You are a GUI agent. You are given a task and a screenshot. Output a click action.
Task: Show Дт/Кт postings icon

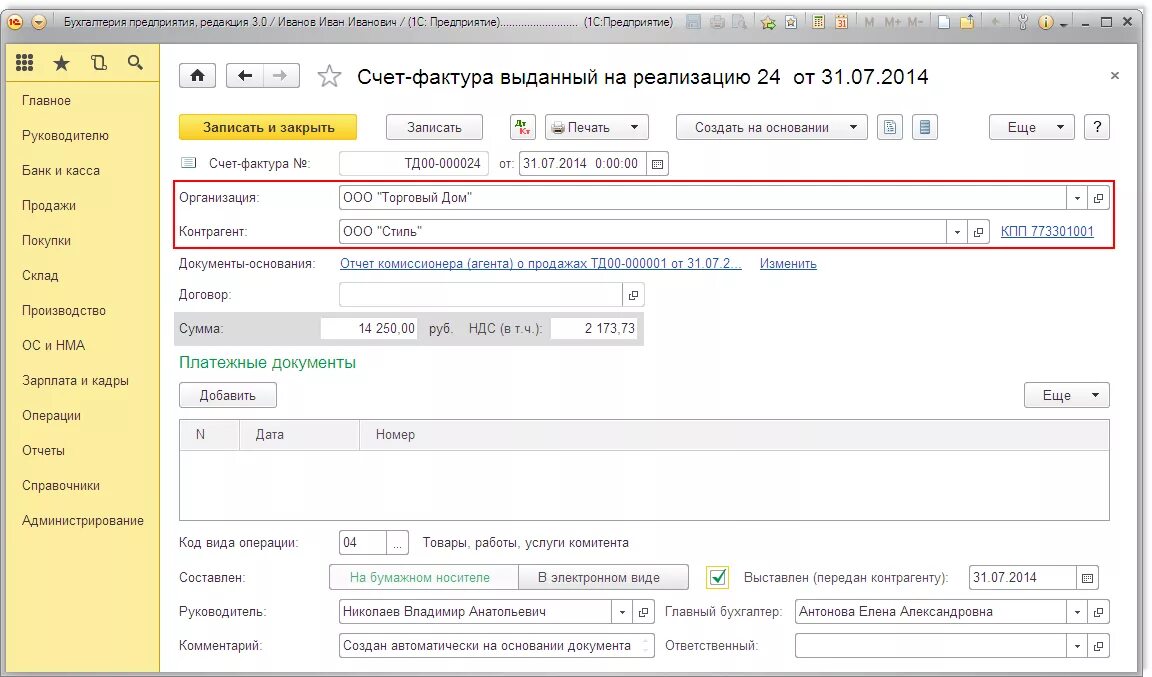coord(522,127)
